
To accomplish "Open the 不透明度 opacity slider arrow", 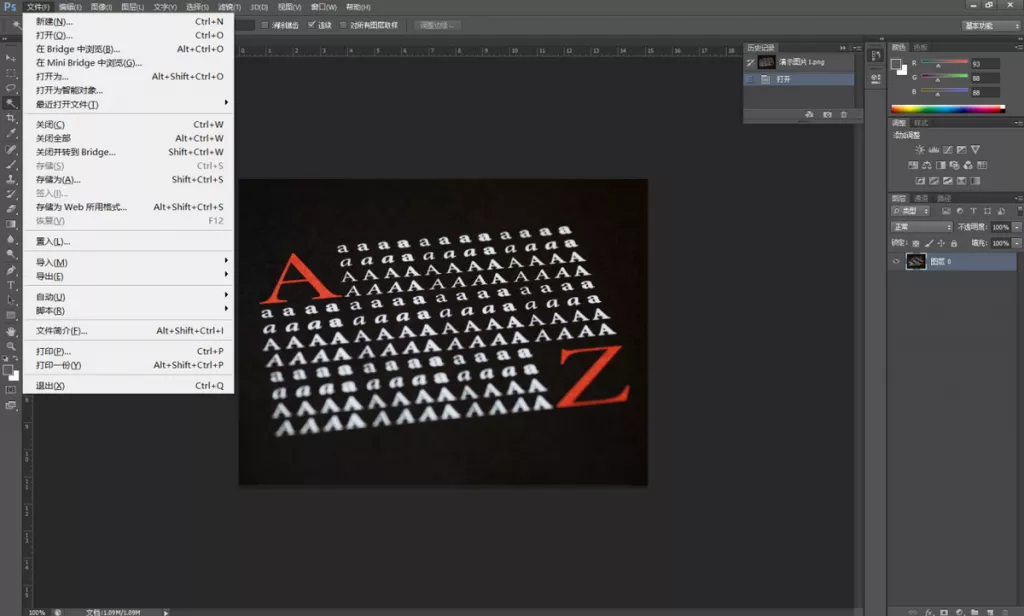I will (x=1017, y=227).
